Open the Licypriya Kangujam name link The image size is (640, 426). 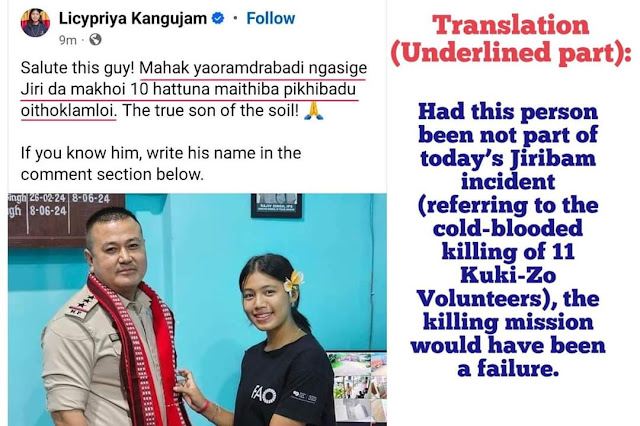pyautogui.click(x=133, y=18)
